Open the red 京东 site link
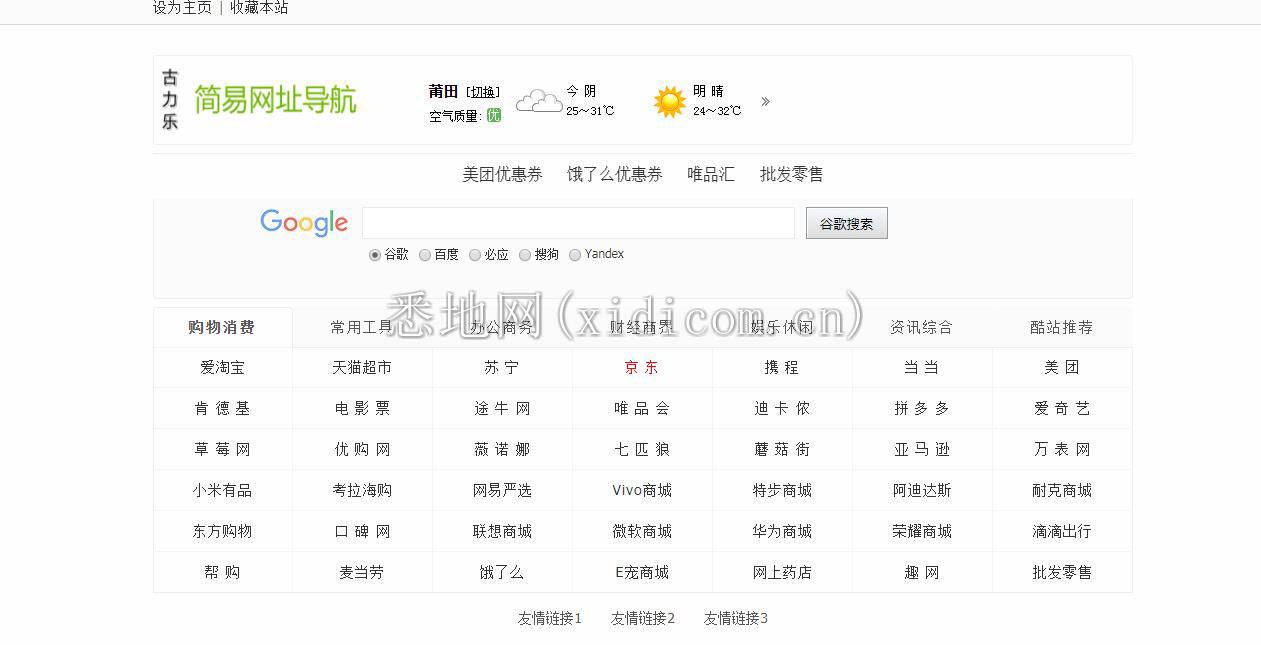This screenshot has width=1261, height=645. pos(642,368)
